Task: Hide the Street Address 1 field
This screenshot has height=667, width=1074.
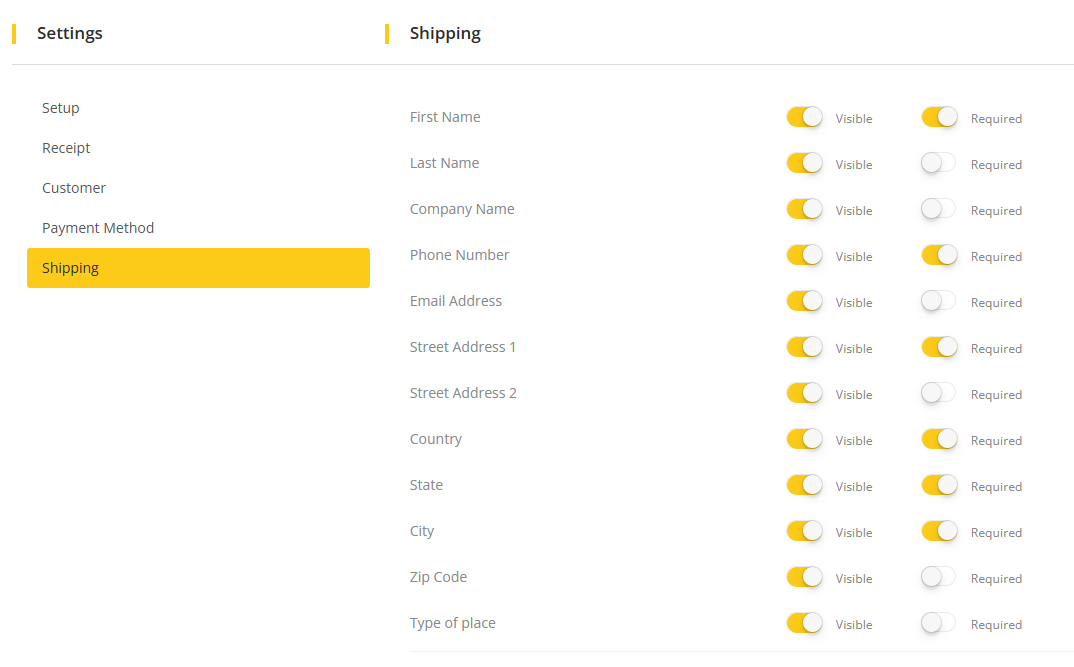Action: coord(804,347)
